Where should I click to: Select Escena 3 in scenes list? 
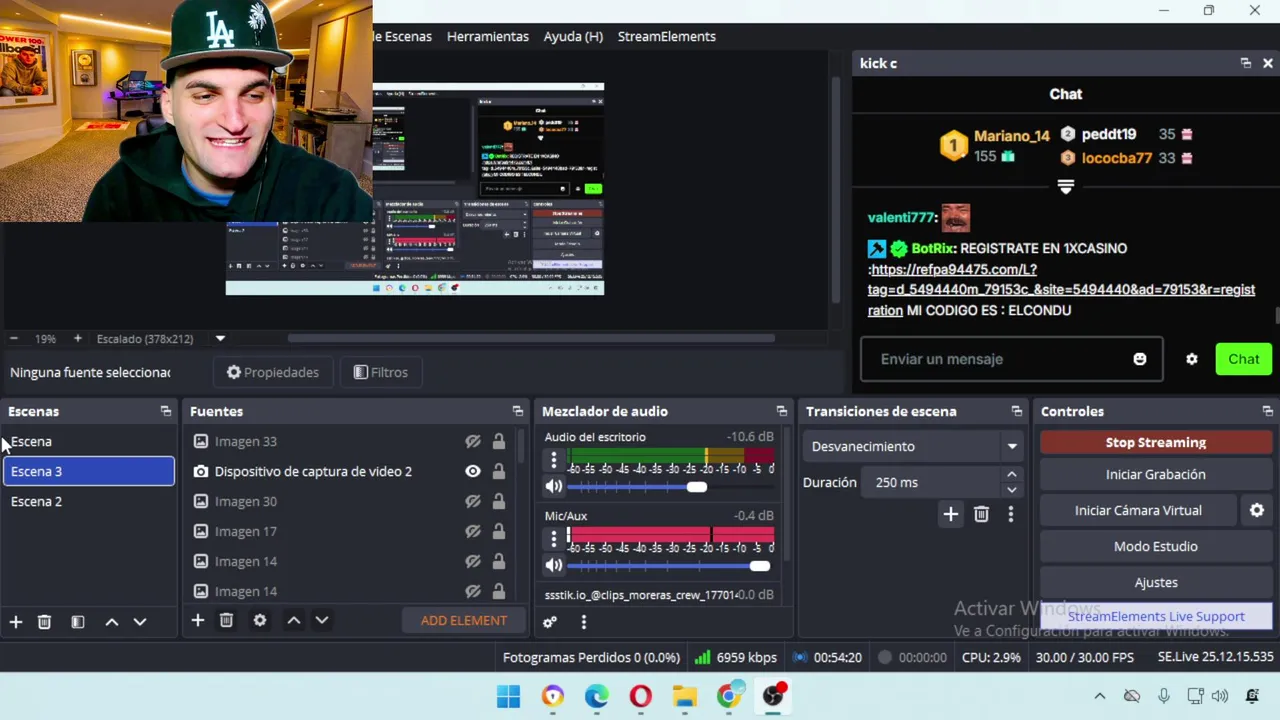pyautogui.click(x=89, y=471)
